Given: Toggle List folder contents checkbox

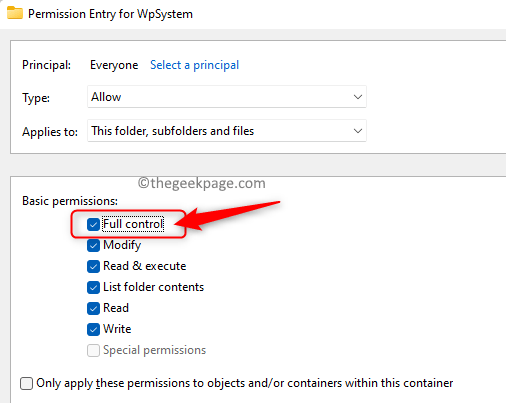Looking at the screenshot, I should 93,287.
